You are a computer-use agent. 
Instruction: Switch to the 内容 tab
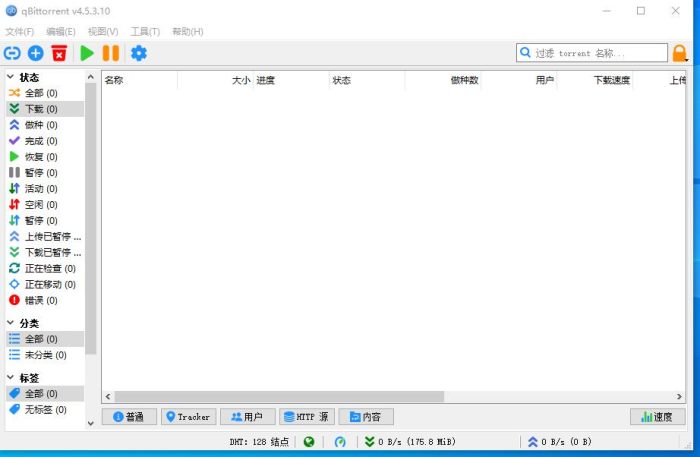pyautogui.click(x=366, y=417)
